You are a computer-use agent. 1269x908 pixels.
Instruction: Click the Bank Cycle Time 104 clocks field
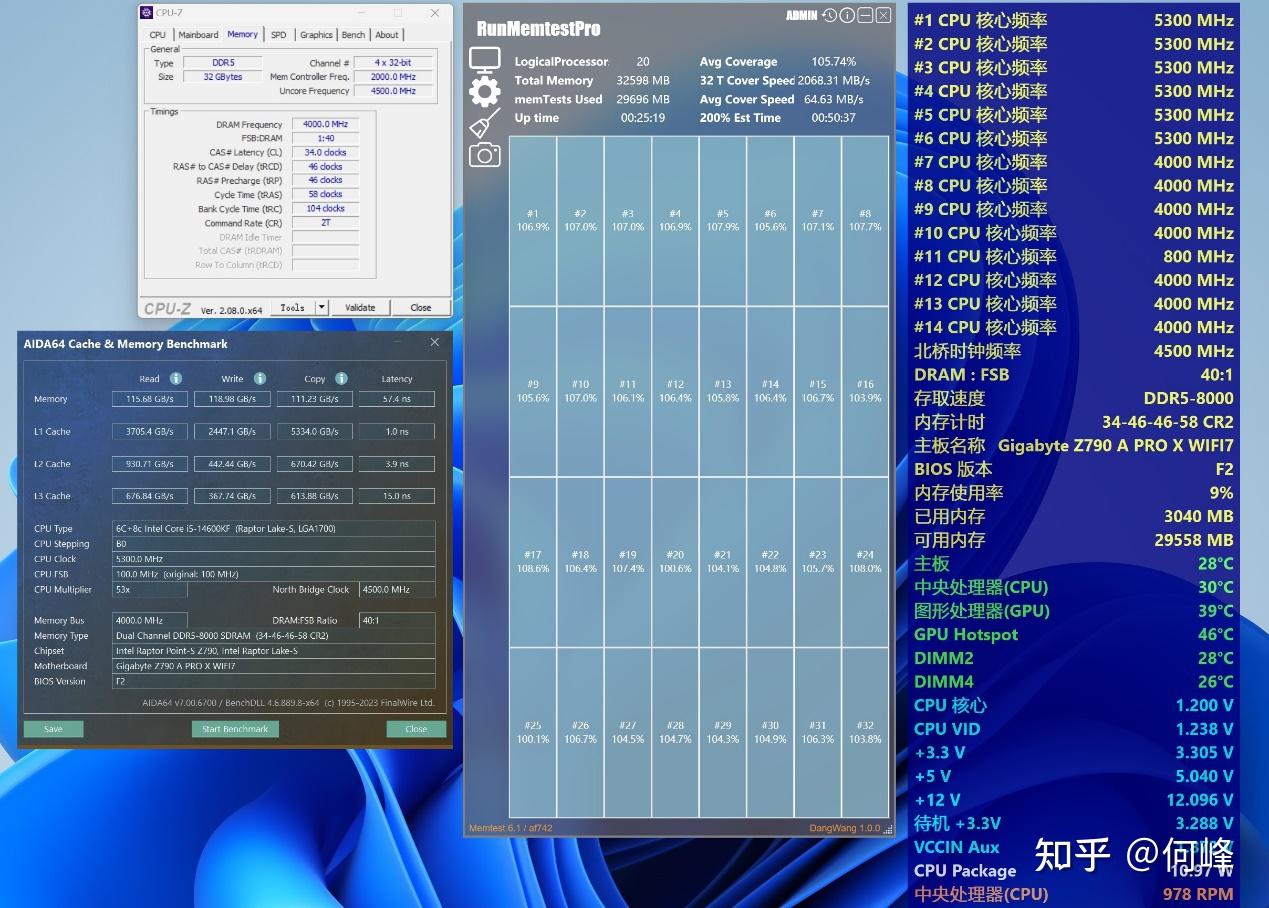tap(325, 209)
